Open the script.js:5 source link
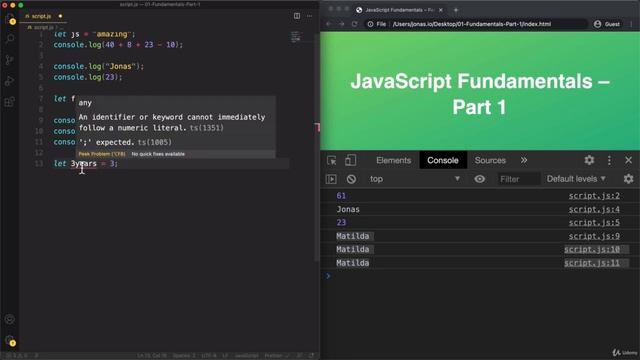Viewport: 640px width, 360px height. [594, 222]
